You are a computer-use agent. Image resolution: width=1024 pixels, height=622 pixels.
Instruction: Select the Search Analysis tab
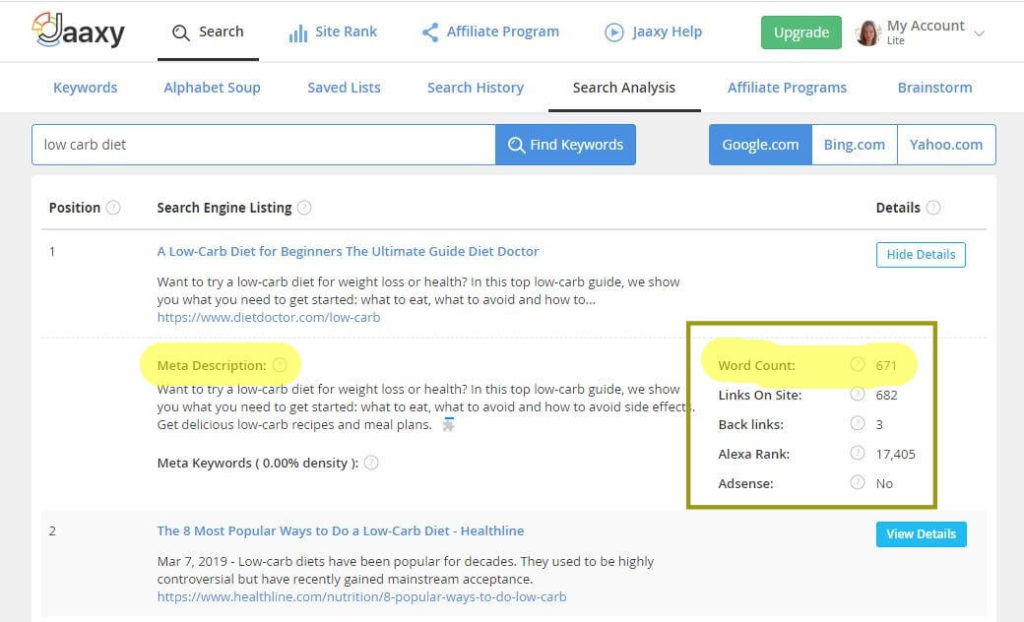624,88
